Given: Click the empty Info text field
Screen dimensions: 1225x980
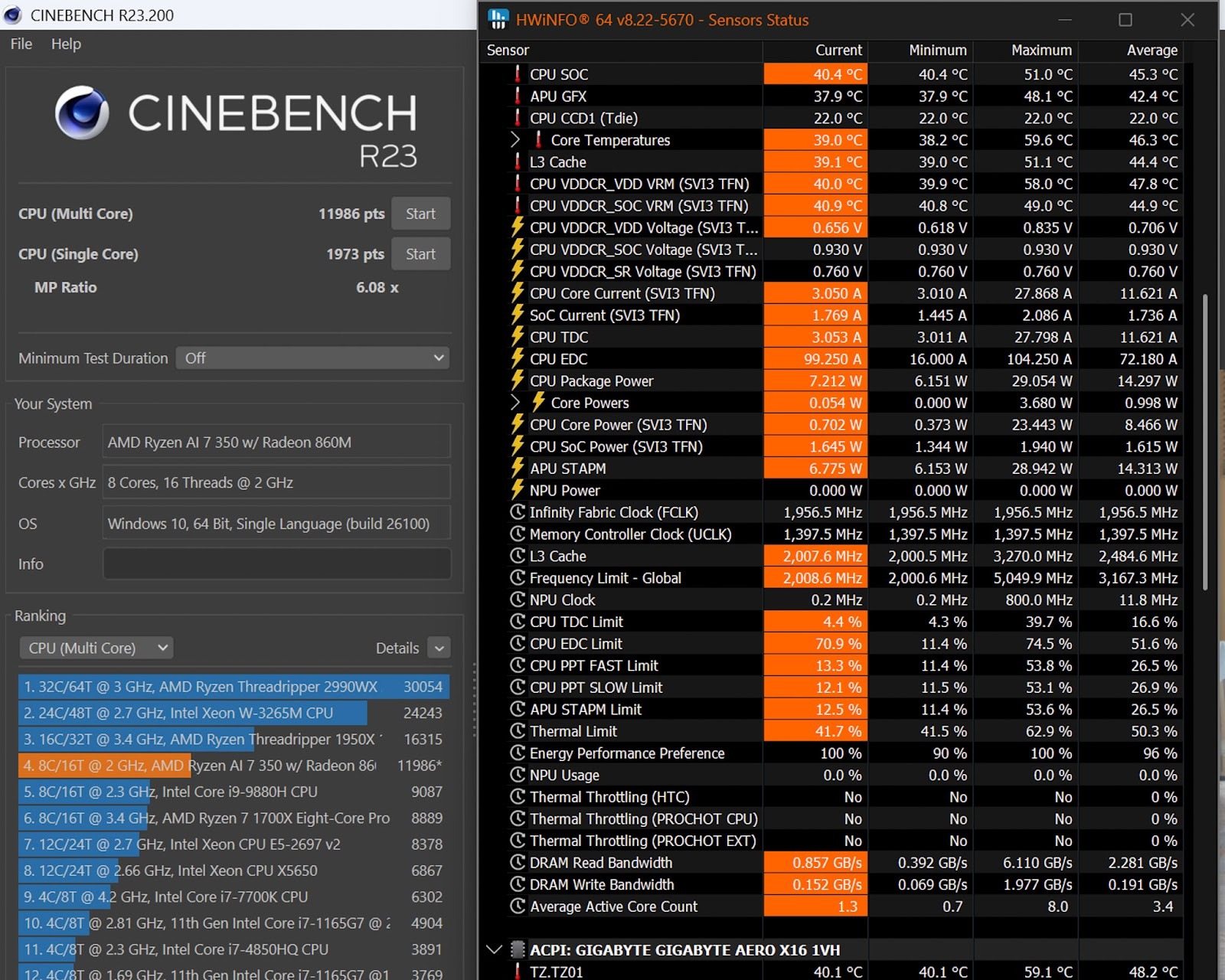Looking at the screenshot, I should pos(276,564).
